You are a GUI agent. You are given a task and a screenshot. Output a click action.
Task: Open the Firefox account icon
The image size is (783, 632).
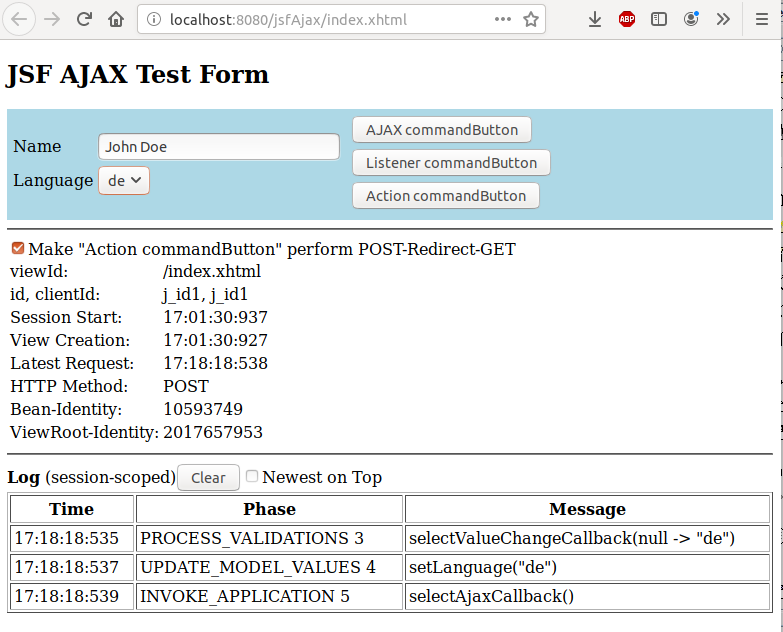(691, 19)
